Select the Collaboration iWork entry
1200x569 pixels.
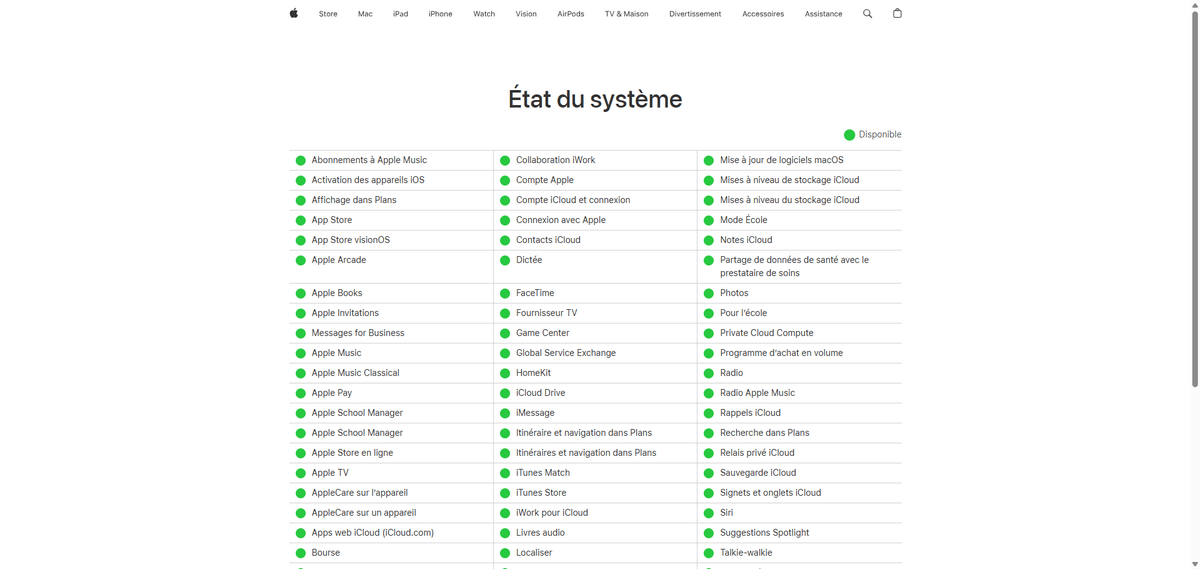click(556, 160)
